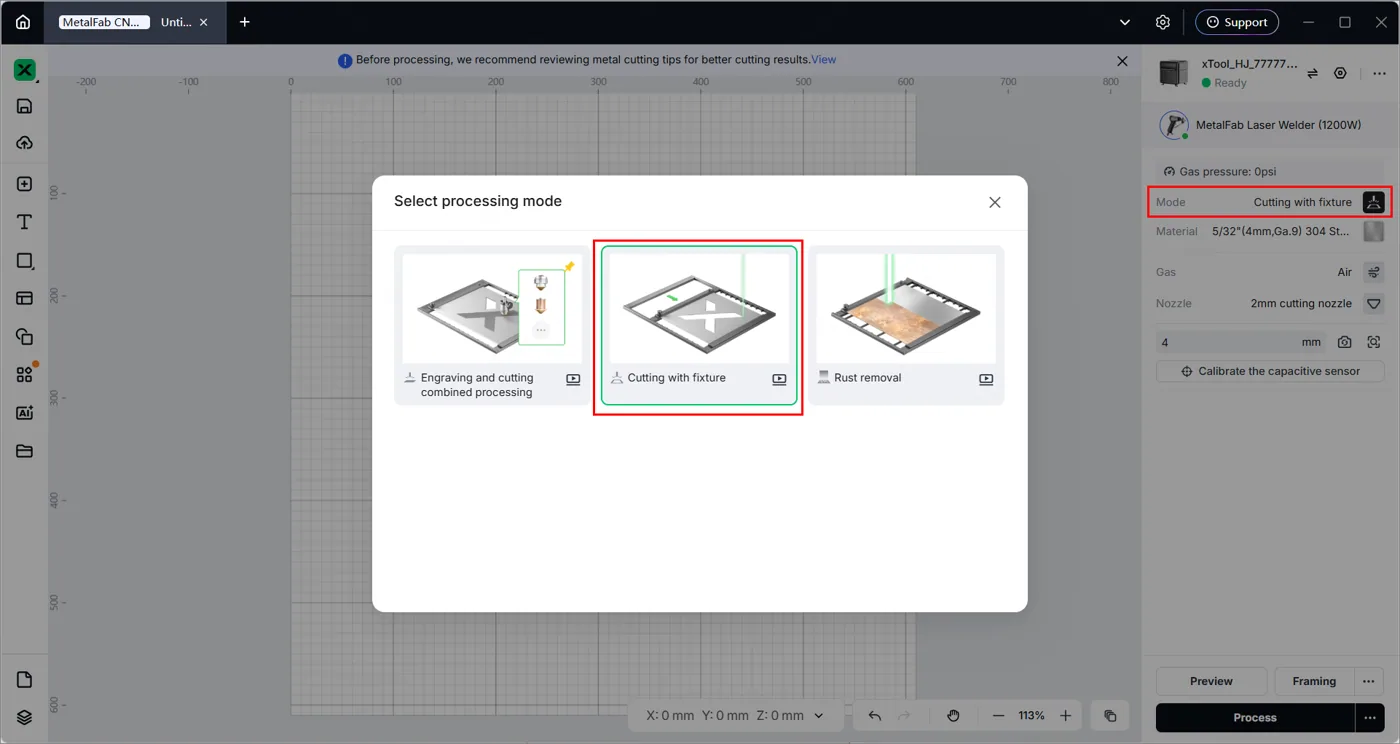
Task: Open settings gear in title bar
Action: tap(1162, 22)
